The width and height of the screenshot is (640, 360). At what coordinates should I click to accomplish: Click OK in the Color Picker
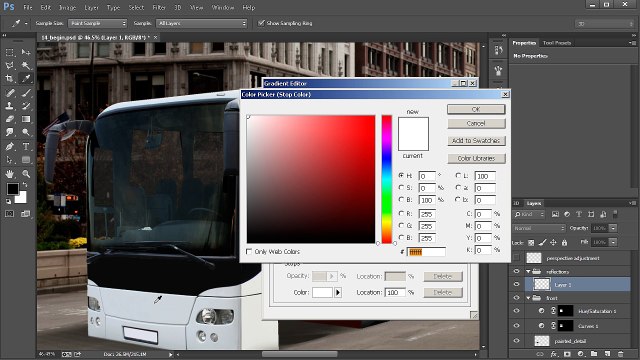click(x=476, y=109)
